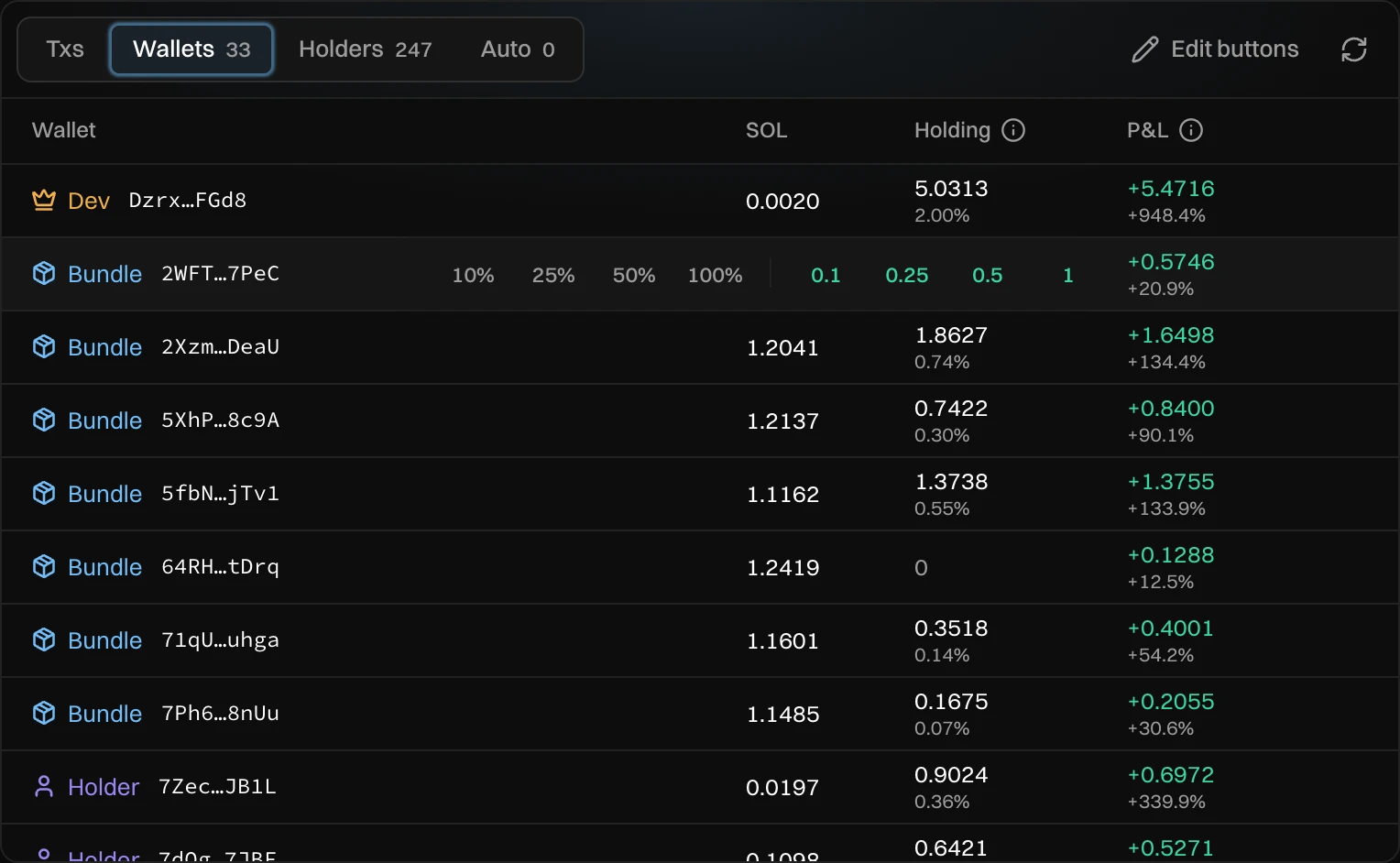Click the Holding column header text
Image resolution: width=1400 pixels, height=863 pixels.
click(952, 130)
